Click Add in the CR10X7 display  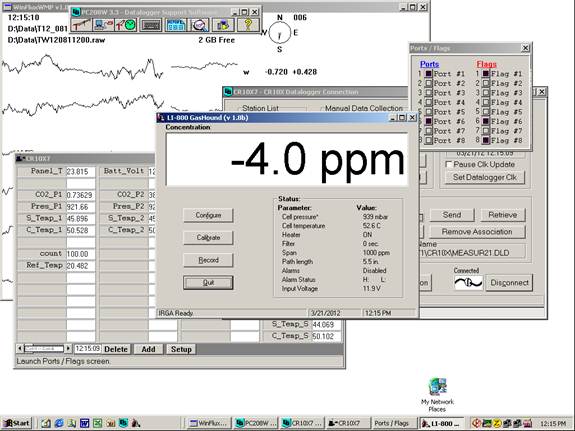click(149, 349)
